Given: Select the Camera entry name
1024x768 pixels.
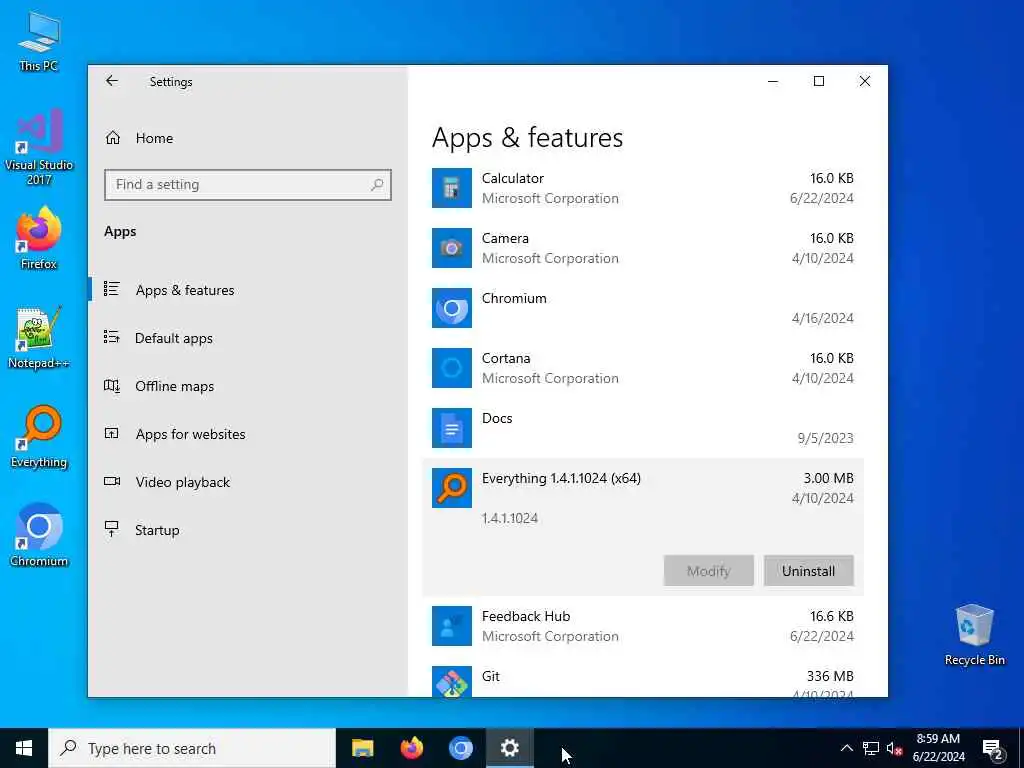Looking at the screenshot, I should pyautogui.click(x=505, y=238).
